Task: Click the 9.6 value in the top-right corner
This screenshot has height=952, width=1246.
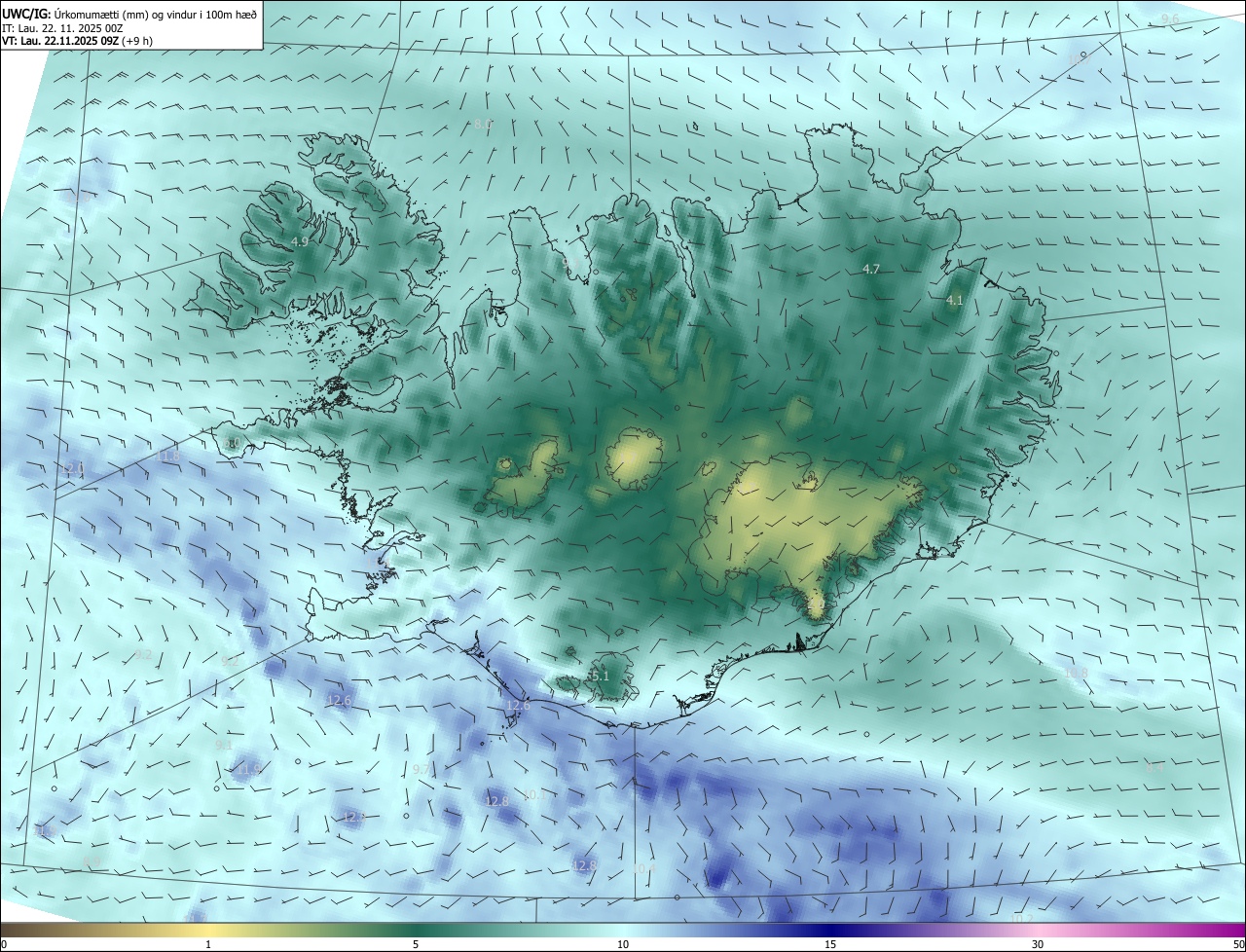Action: pos(1170,19)
